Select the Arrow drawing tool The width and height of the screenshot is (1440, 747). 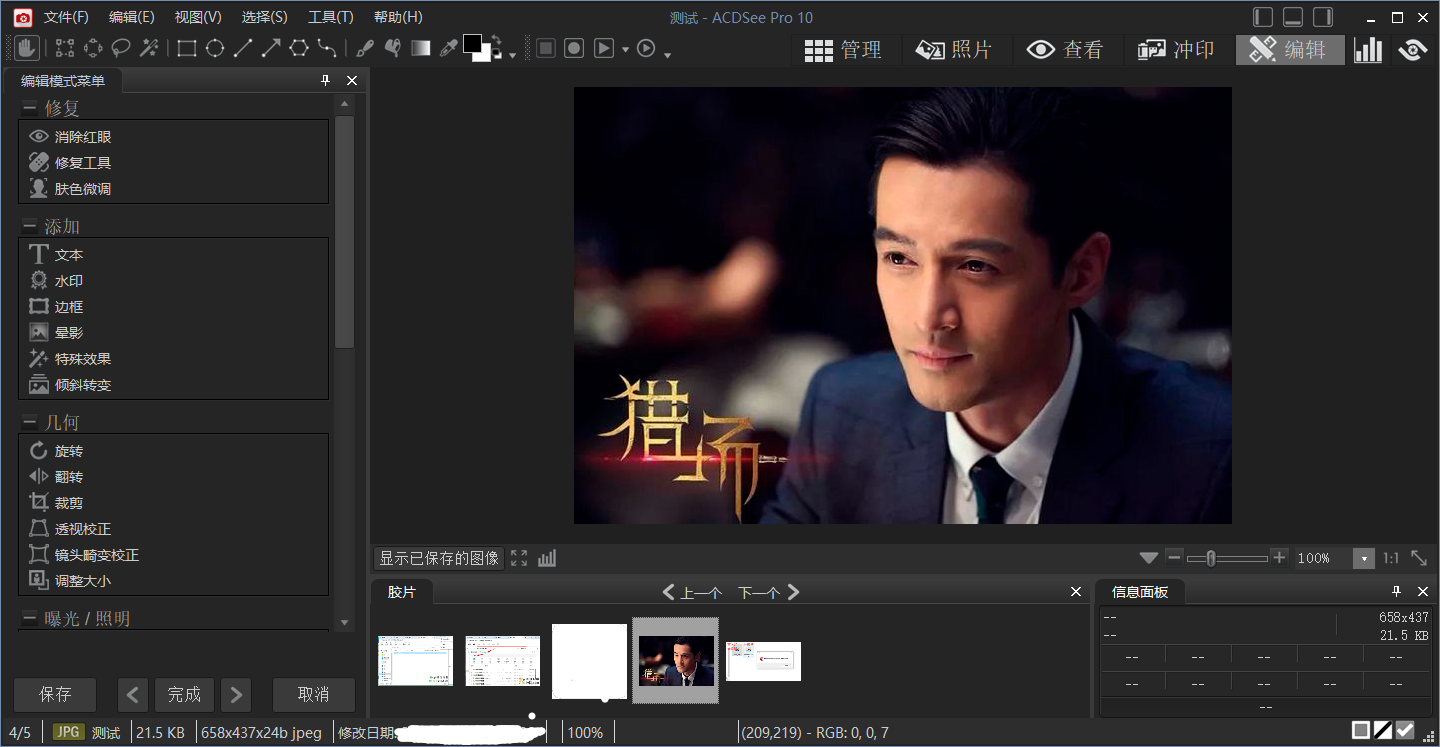coord(271,48)
